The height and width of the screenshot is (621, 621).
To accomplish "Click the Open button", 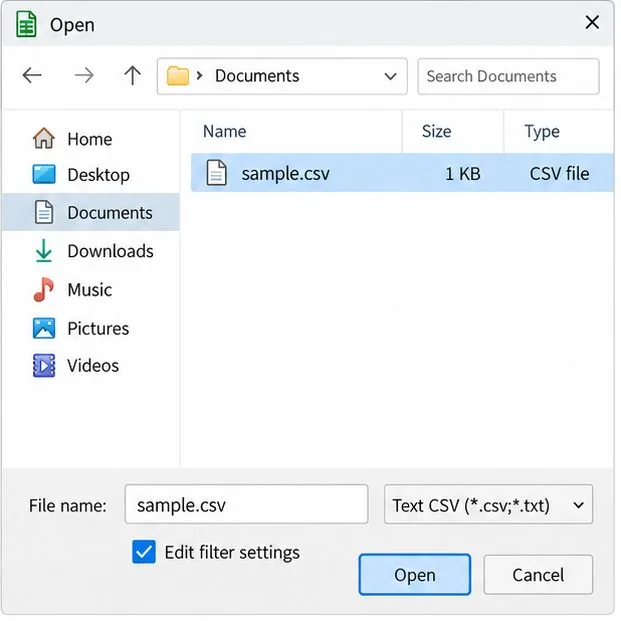I will (x=415, y=574).
